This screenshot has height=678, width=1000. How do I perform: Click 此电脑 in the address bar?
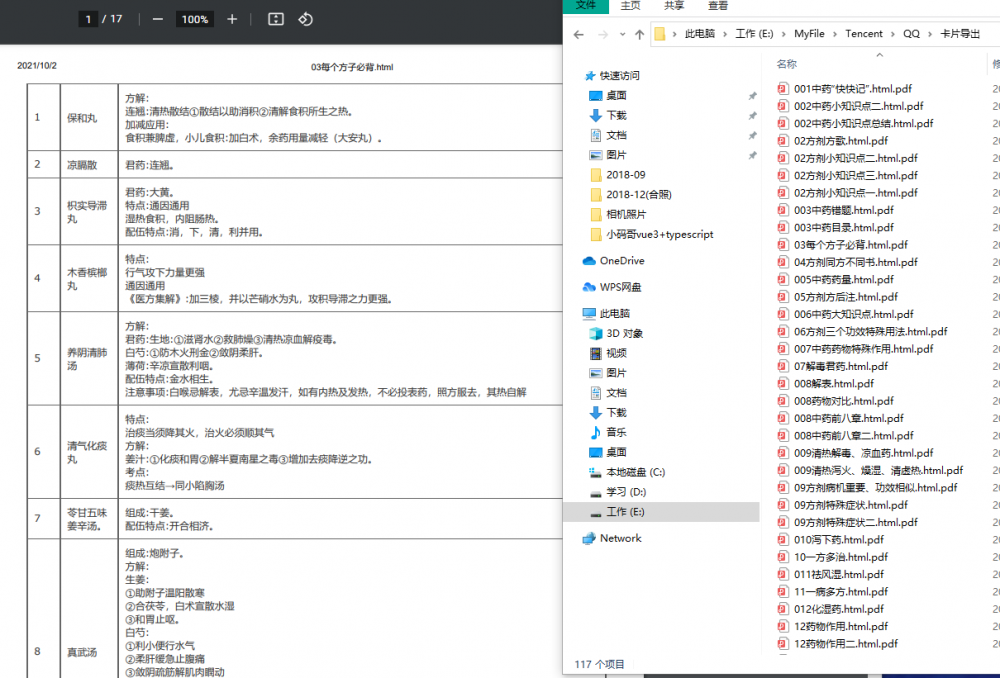(700, 34)
